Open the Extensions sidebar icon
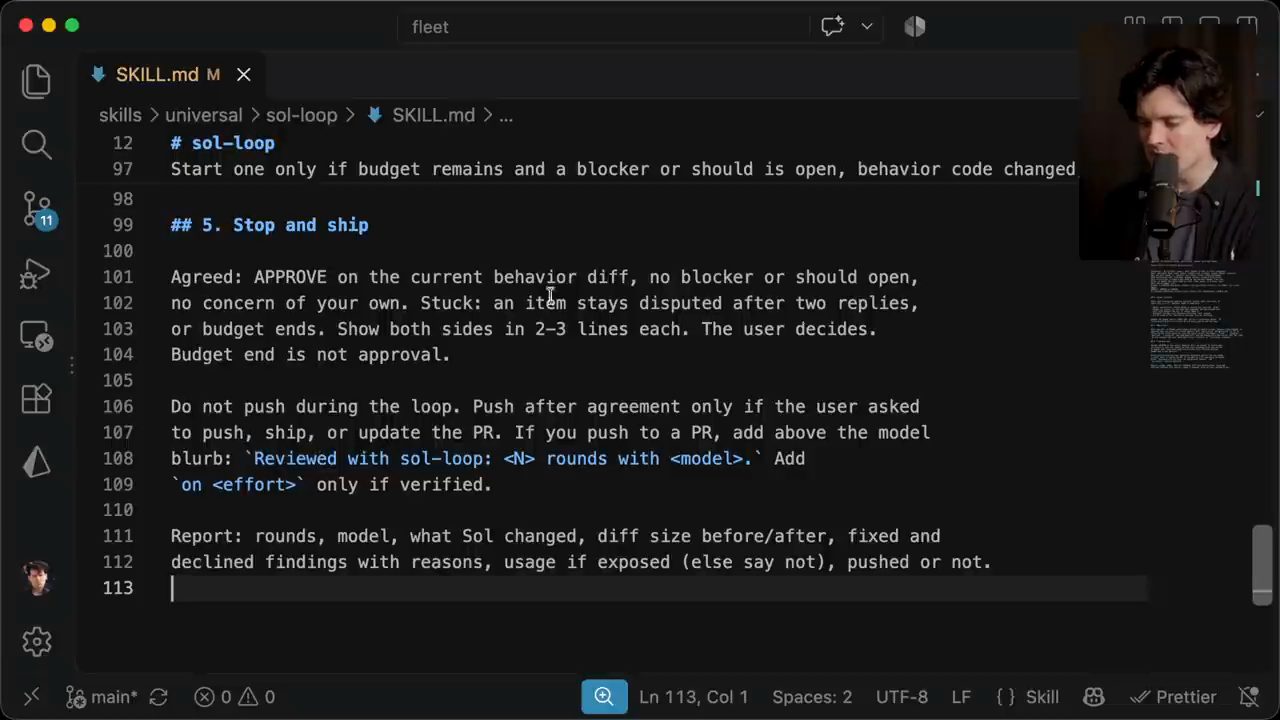 [36, 398]
